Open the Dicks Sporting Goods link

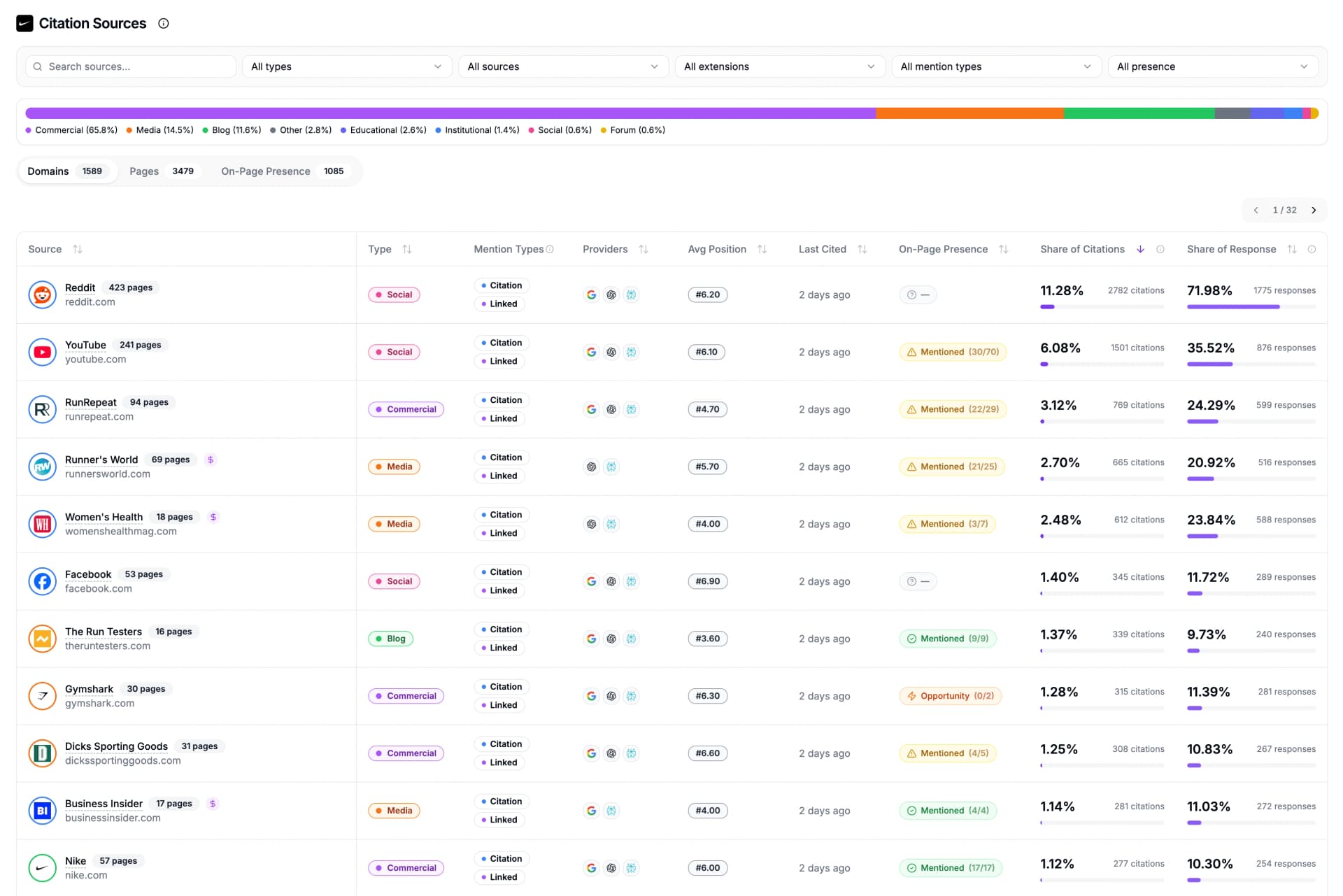pos(116,746)
